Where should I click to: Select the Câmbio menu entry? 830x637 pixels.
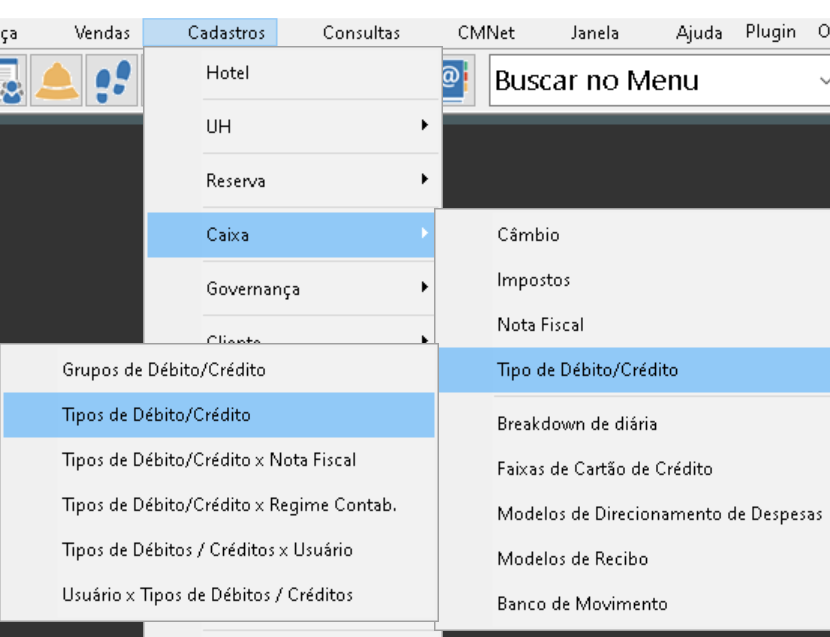tap(634, 235)
